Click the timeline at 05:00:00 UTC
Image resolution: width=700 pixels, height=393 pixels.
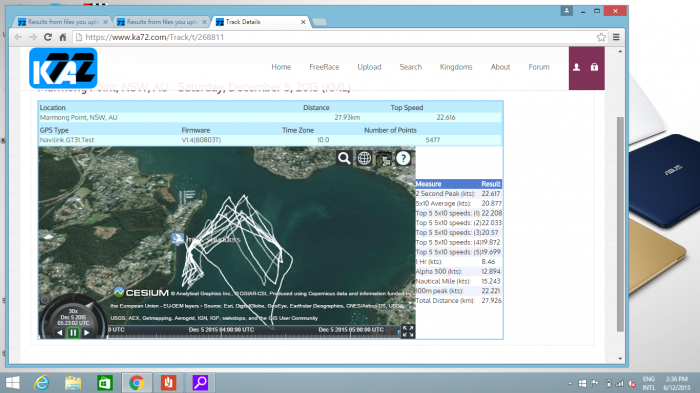tap(351, 330)
